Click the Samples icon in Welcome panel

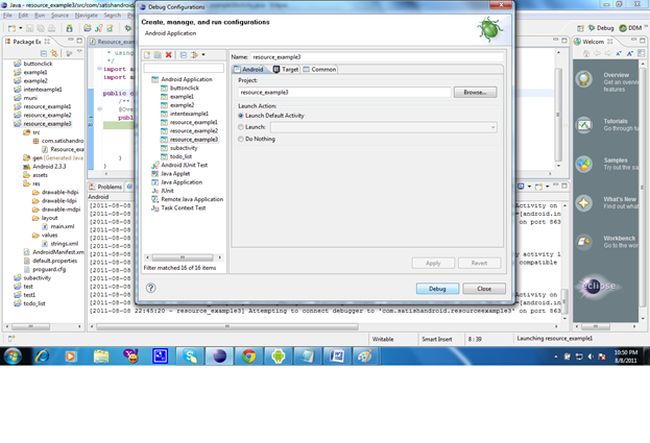click(584, 164)
